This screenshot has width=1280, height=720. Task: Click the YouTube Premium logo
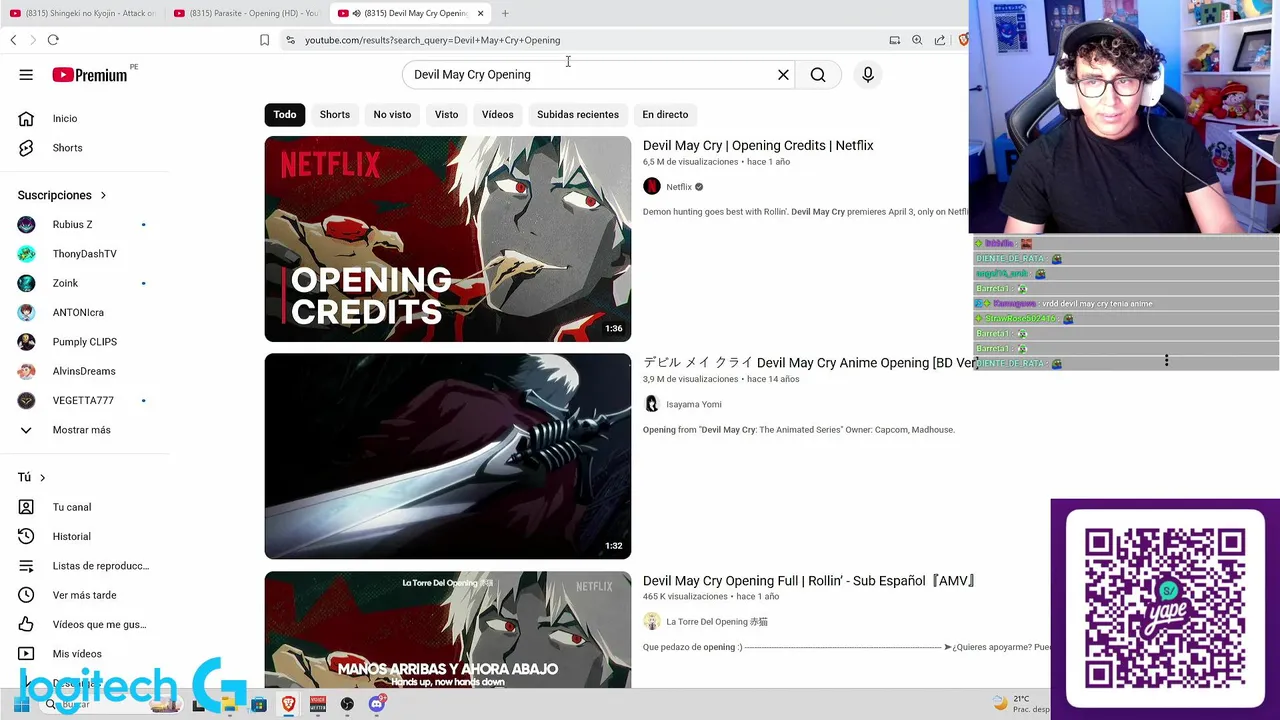[x=90, y=75]
